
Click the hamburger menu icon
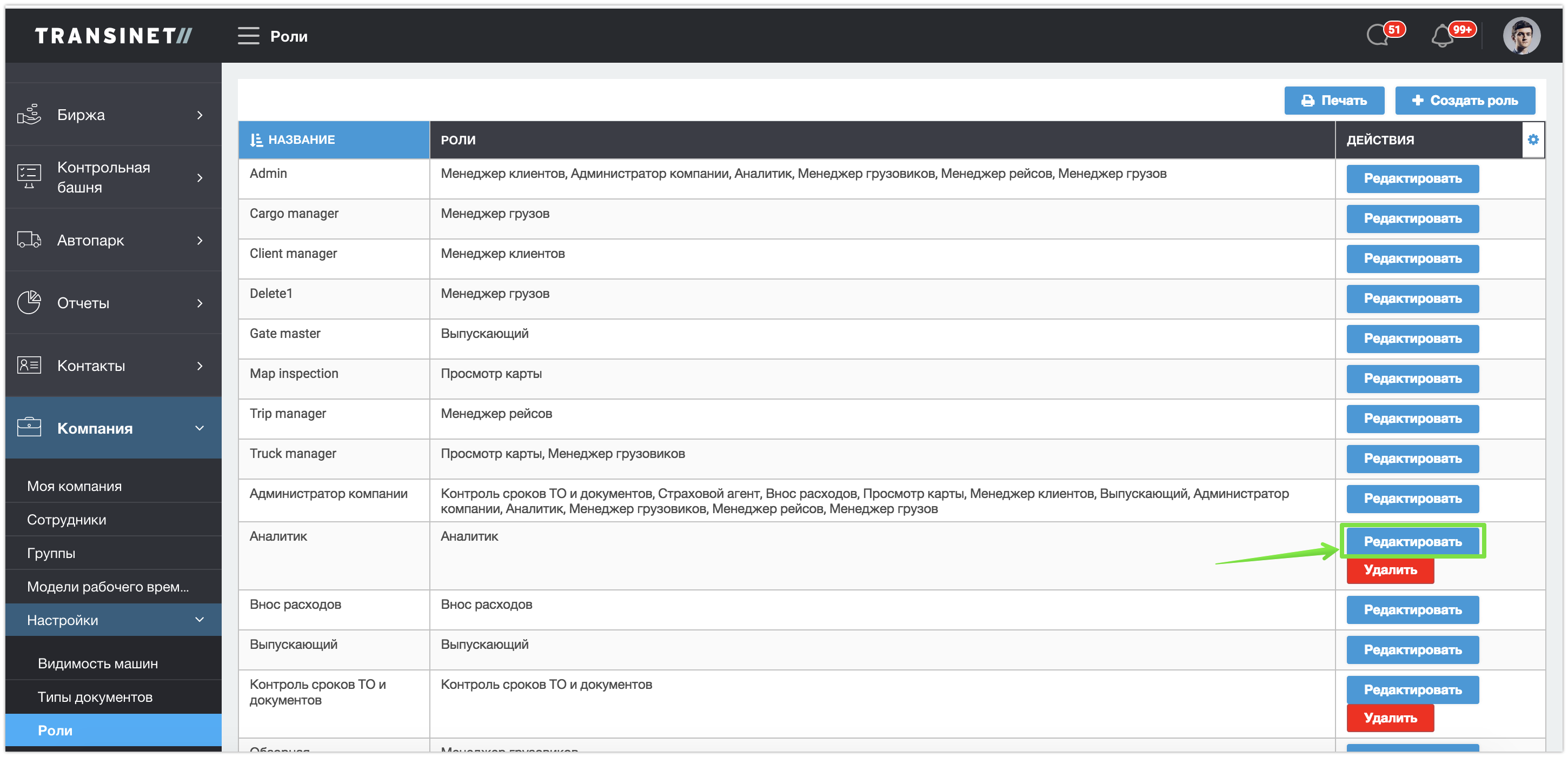pos(248,36)
